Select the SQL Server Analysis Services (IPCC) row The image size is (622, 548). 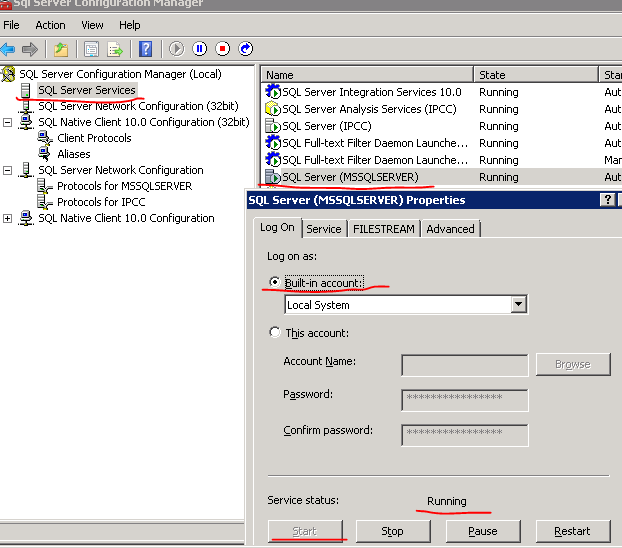[x=441, y=109]
